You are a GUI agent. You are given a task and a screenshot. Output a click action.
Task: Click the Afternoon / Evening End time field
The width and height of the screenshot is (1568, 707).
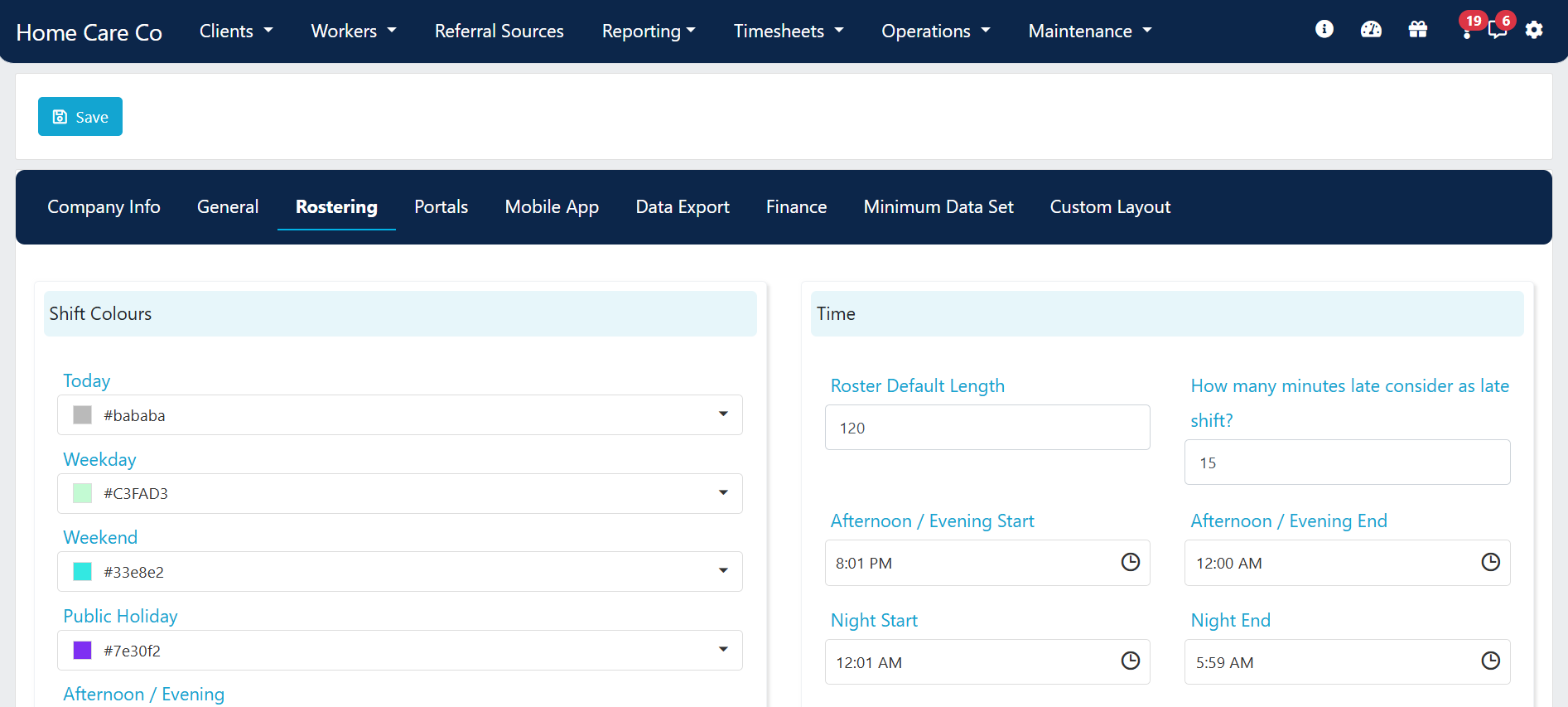click(1348, 563)
